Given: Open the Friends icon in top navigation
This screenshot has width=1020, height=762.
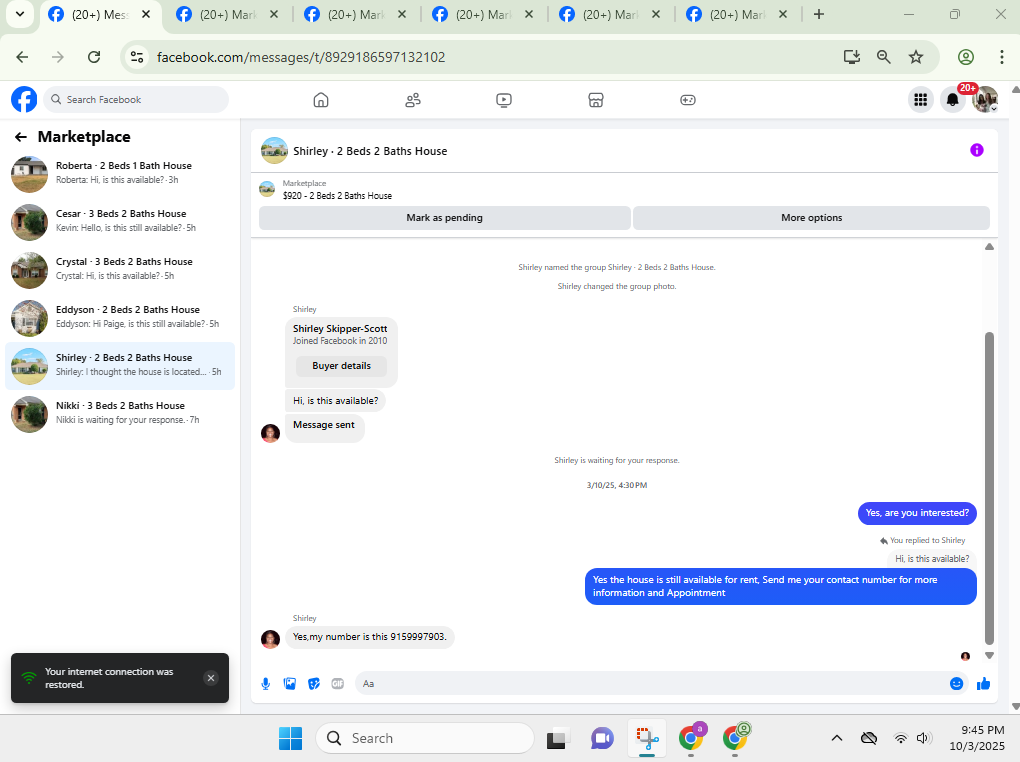Looking at the screenshot, I should pos(412,100).
